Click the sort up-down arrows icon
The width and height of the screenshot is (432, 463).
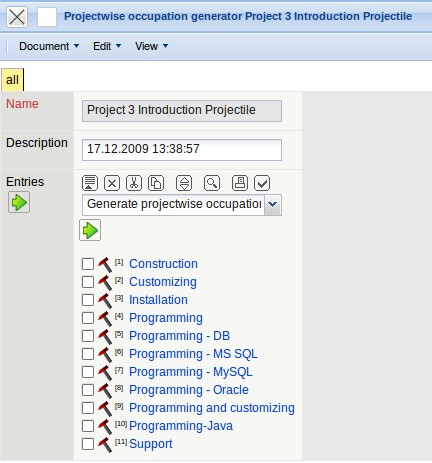(184, 183)
